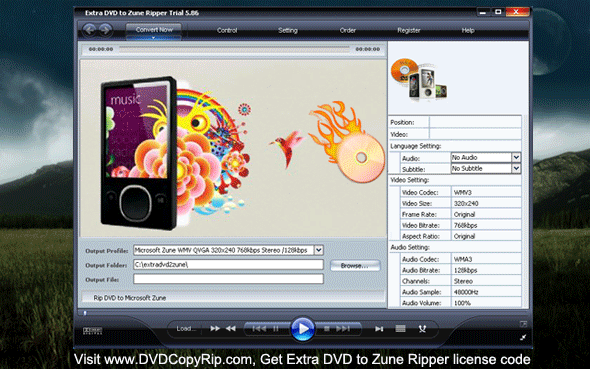This screenshot has width=590, height=369.
Task: Click the stop icon
Action: 327,329
